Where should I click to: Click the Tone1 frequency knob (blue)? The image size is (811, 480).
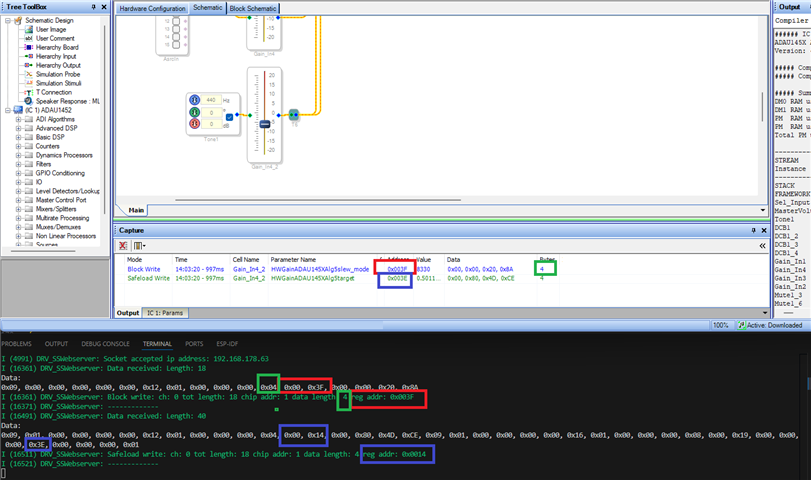194,100
